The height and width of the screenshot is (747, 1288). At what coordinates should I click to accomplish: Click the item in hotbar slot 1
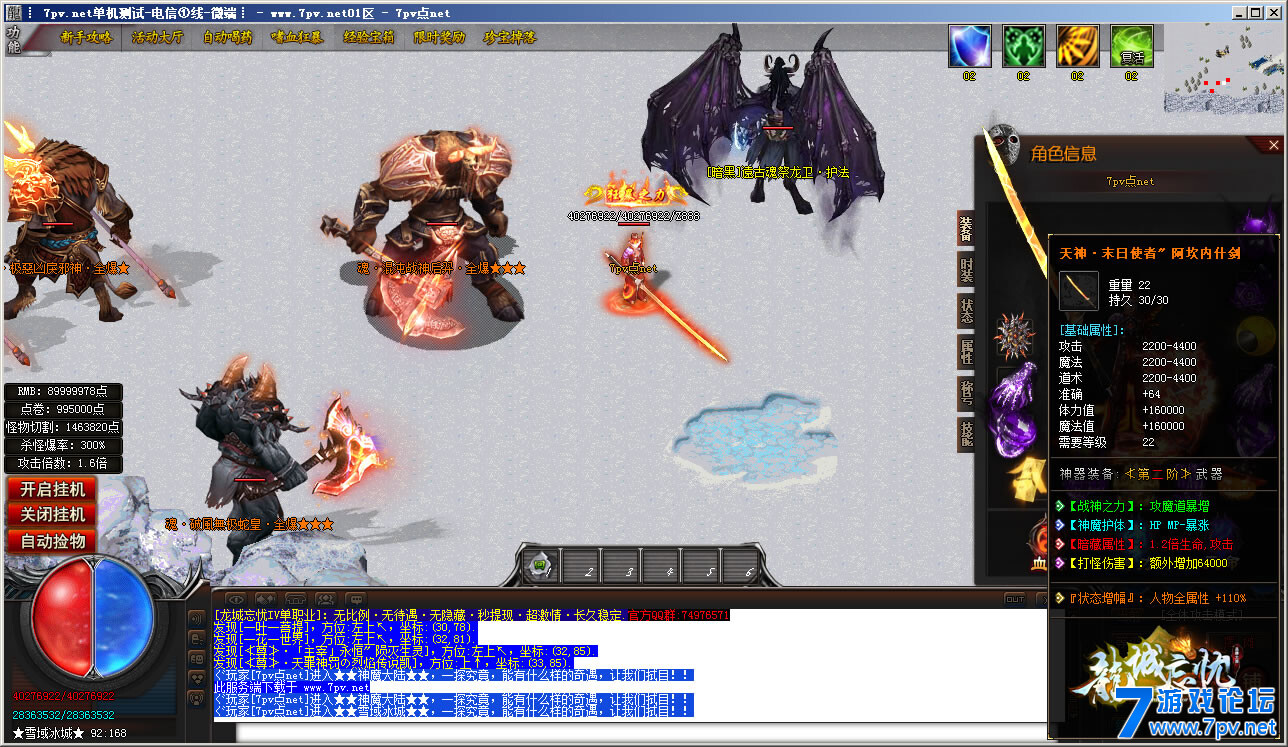[x=541, y=565]
